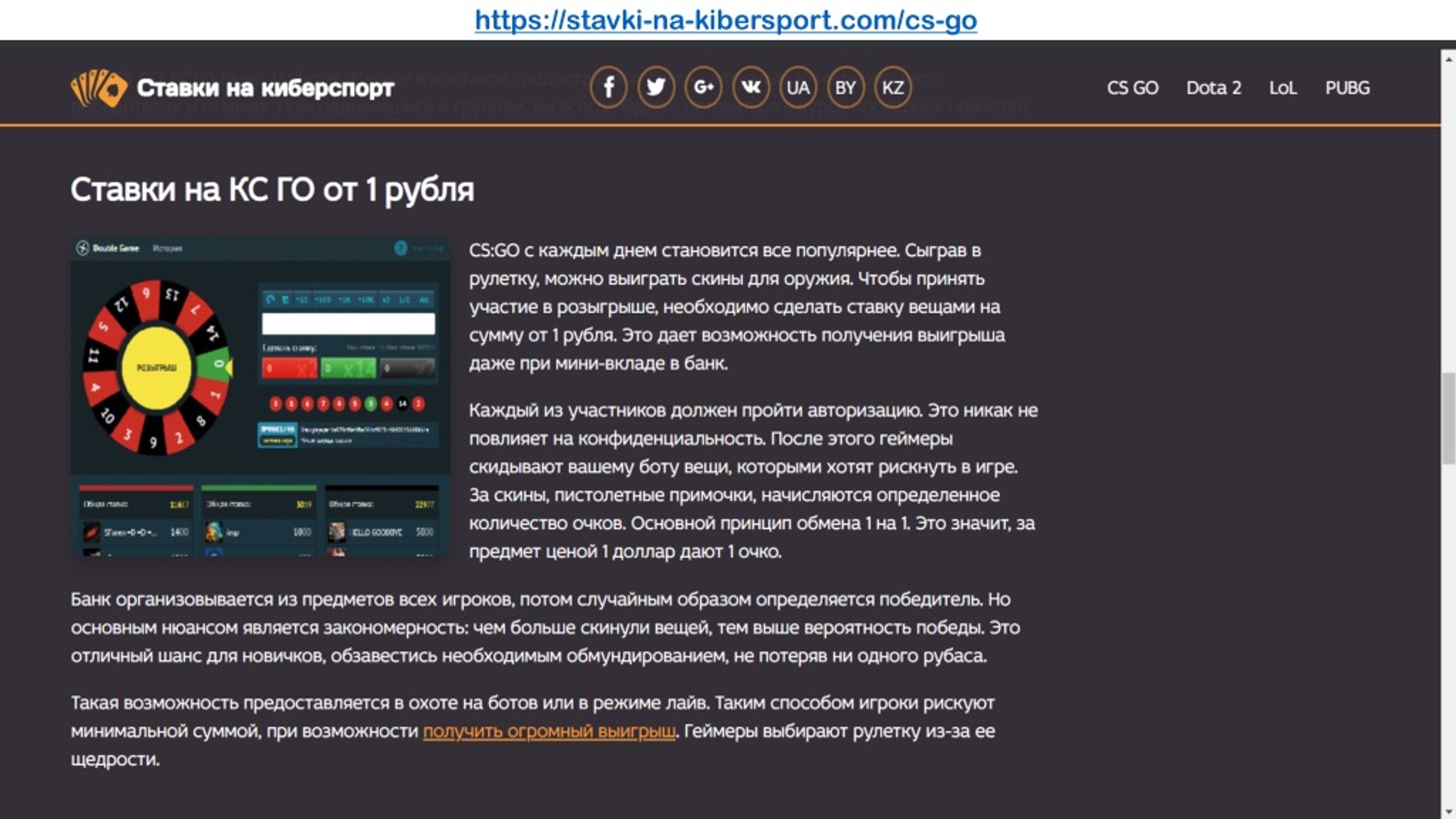
Task: Switch to the UA regional version
Action: 798,88
